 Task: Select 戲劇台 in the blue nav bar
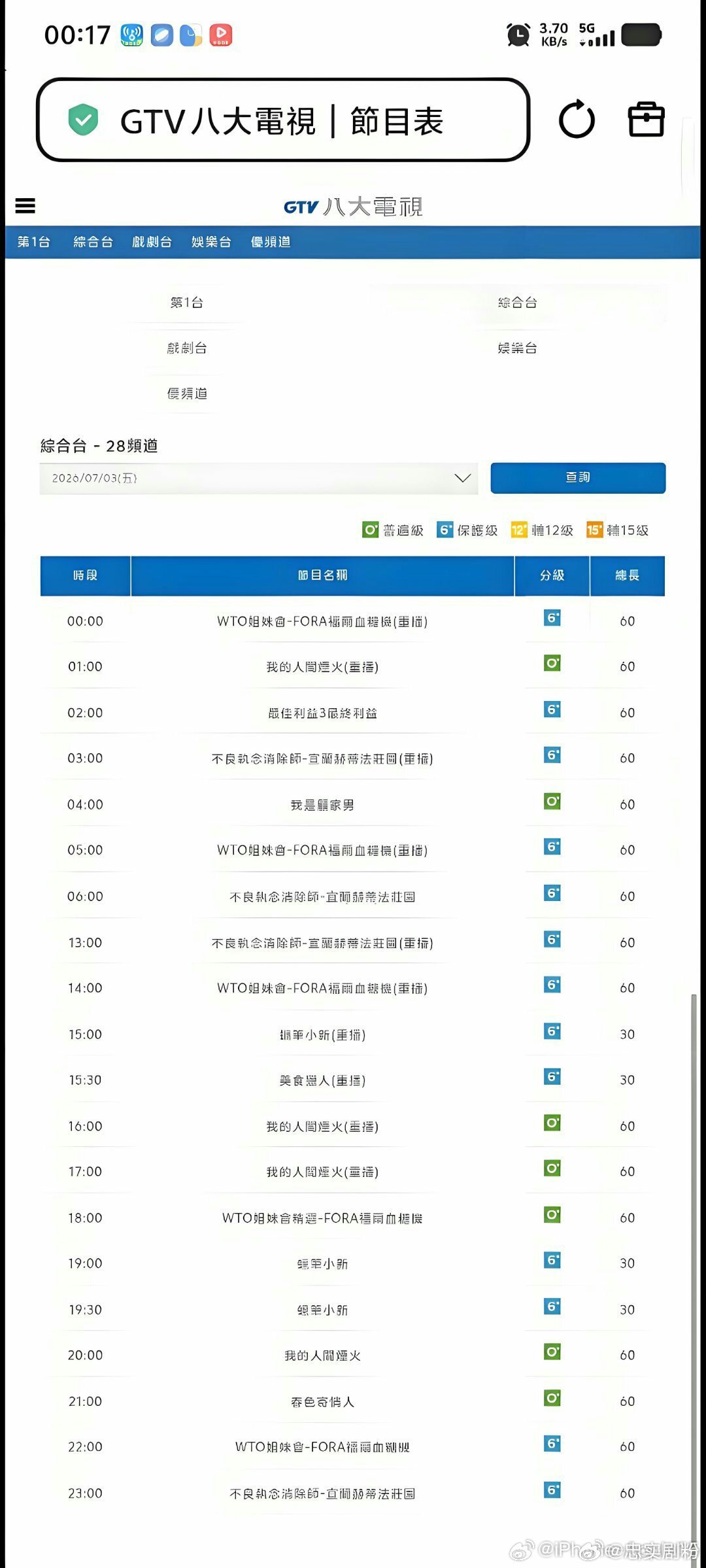[x=152, y=242]
